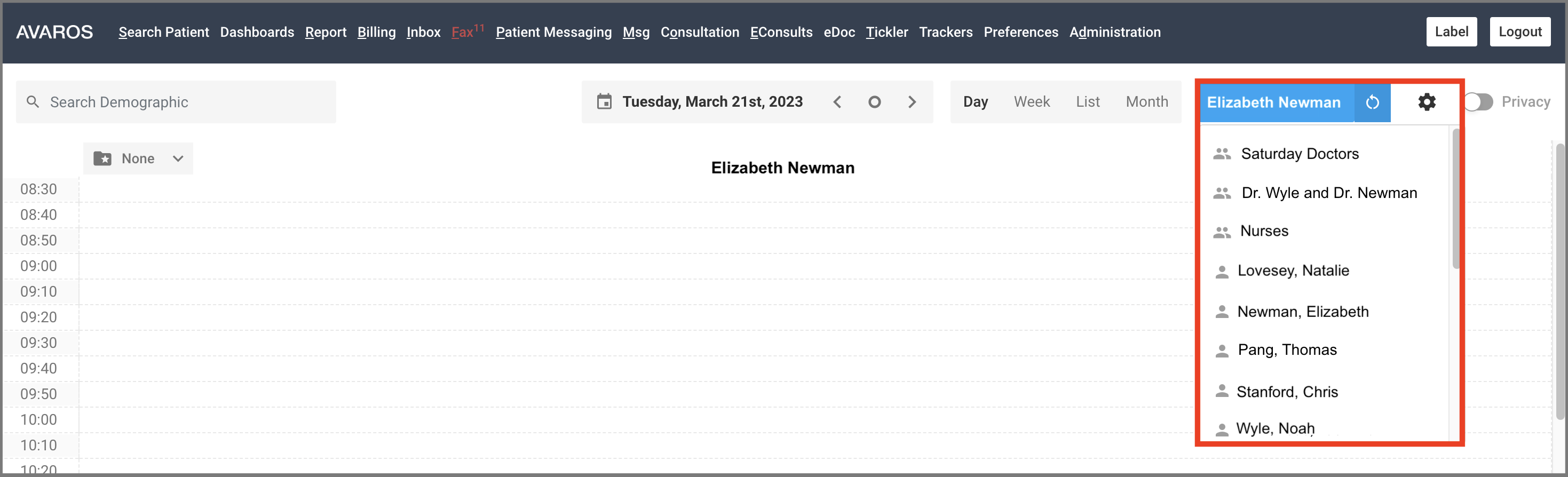This screenshot has width=1568, height=477.
Task: Jump to today using circle icon
Action: [x=874, y=102]
